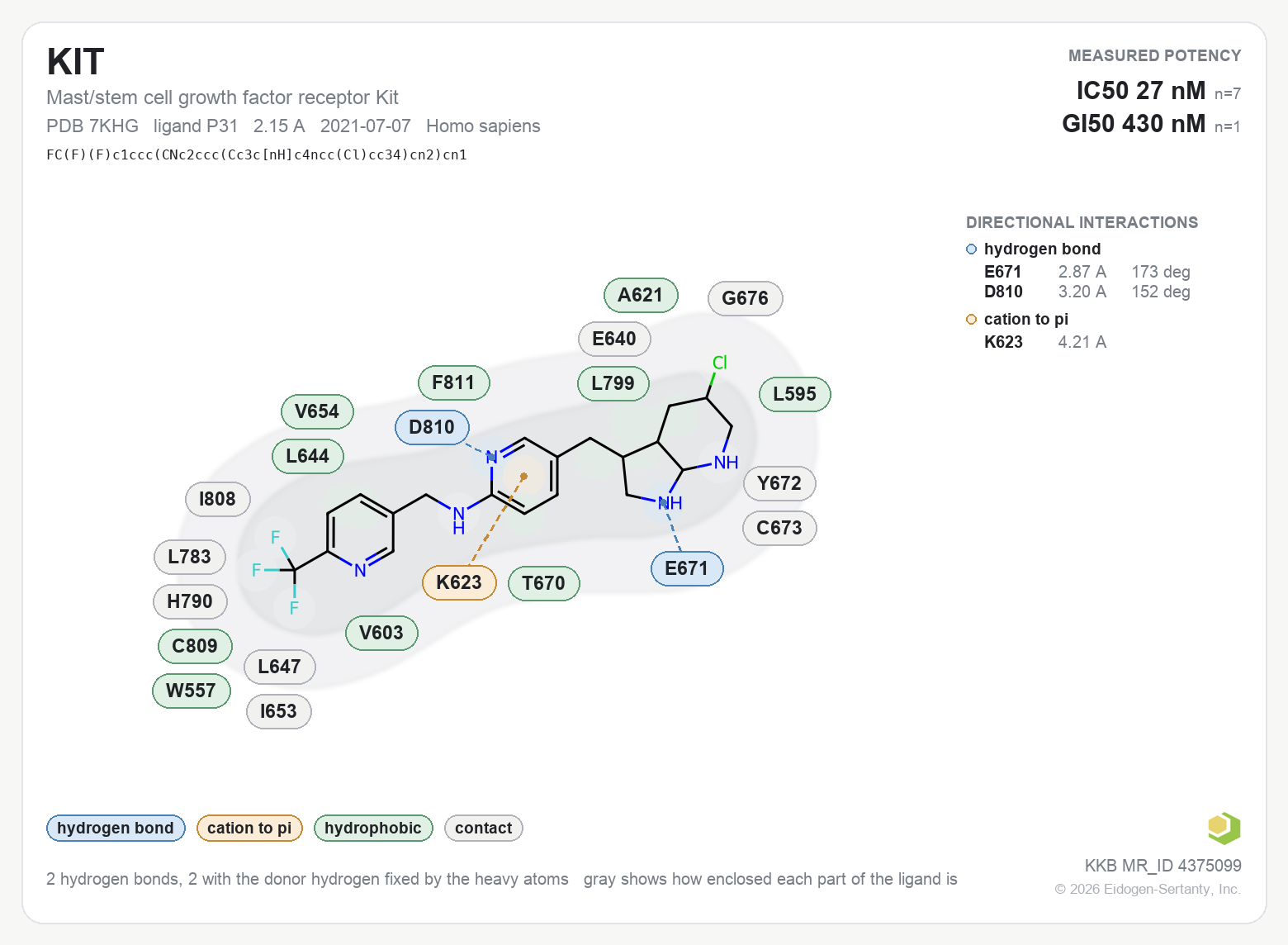This screenshot has width=1288, height=945.
Task: Click residue label I653
Action: (279, 711)
